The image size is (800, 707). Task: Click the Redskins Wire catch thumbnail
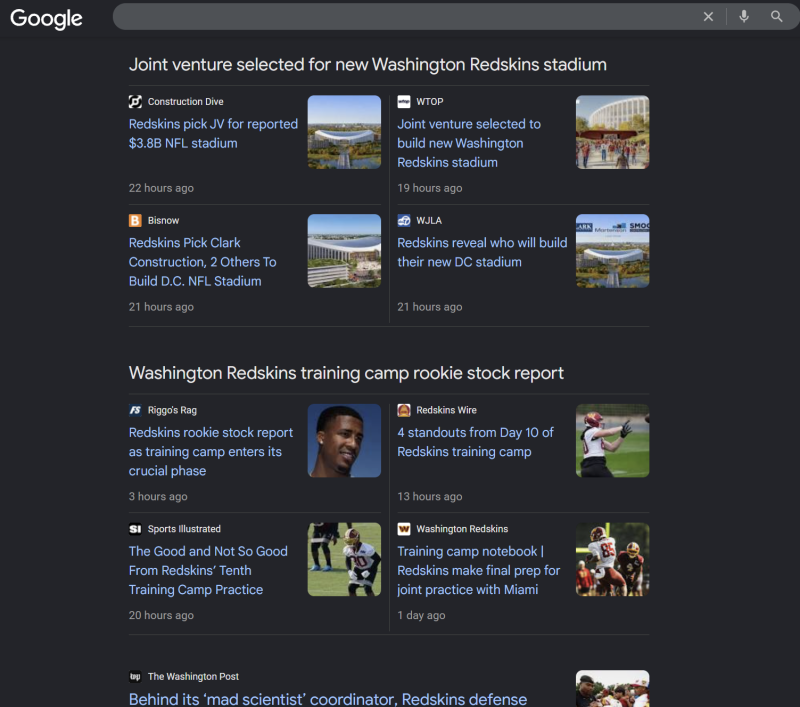tap(613, 441)
